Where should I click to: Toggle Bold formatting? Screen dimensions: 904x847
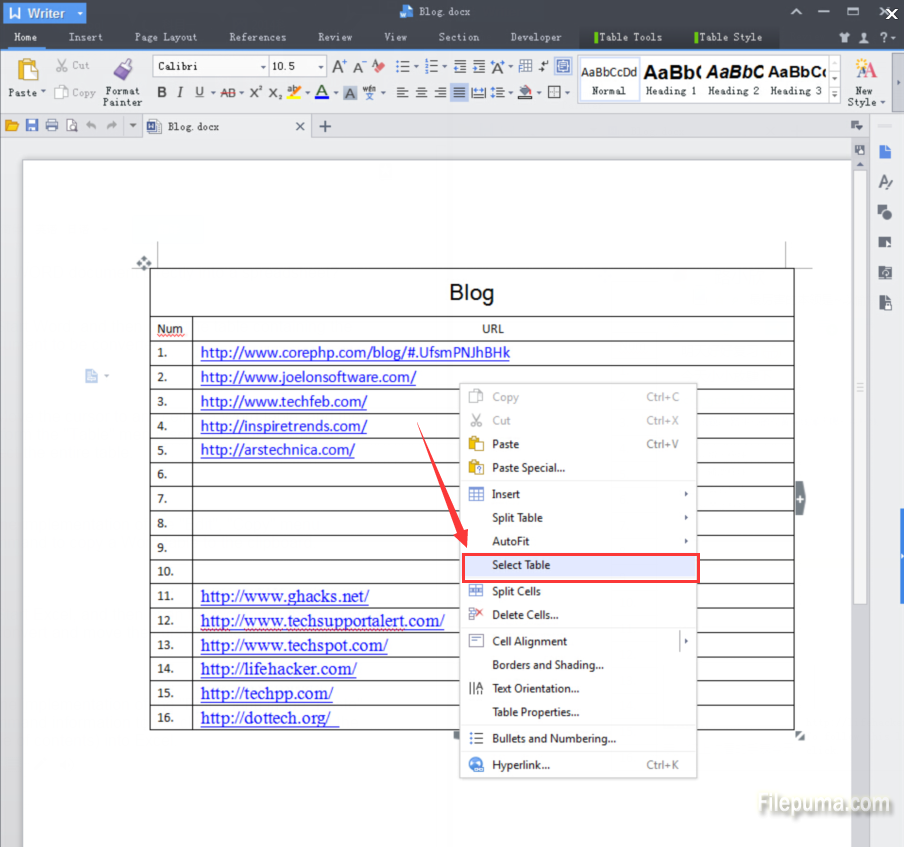pyautogui.click(x=162, y=93)
